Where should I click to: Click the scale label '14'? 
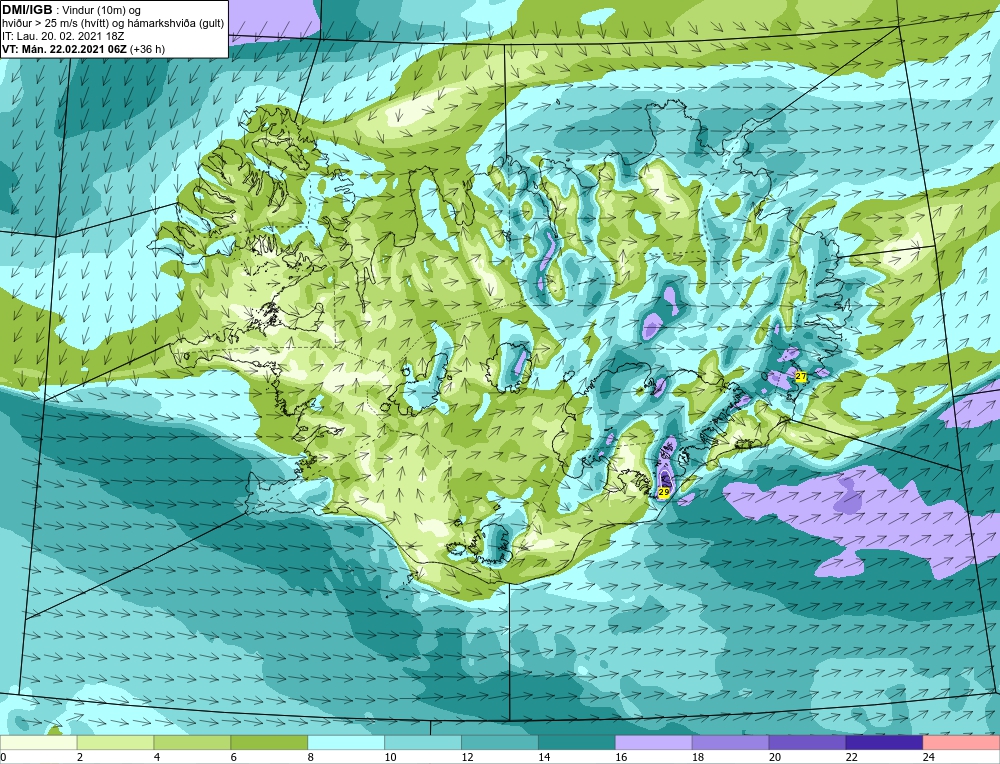click(544, 757)
